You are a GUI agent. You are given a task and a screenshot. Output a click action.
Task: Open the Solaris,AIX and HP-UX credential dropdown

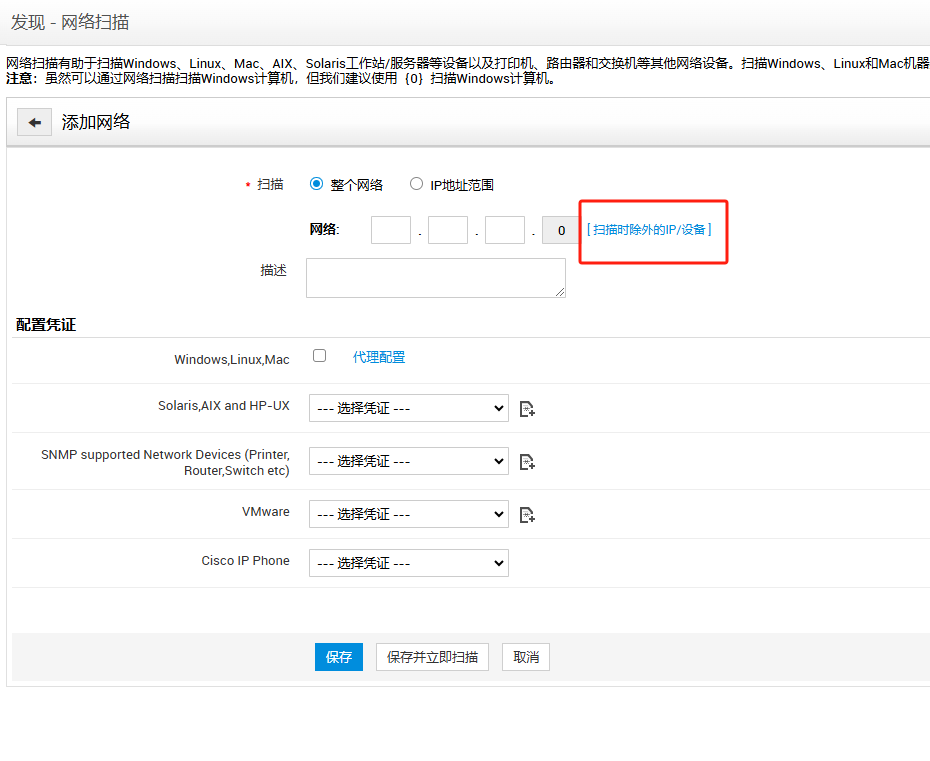pyautogui.click(x=408, y=408)
